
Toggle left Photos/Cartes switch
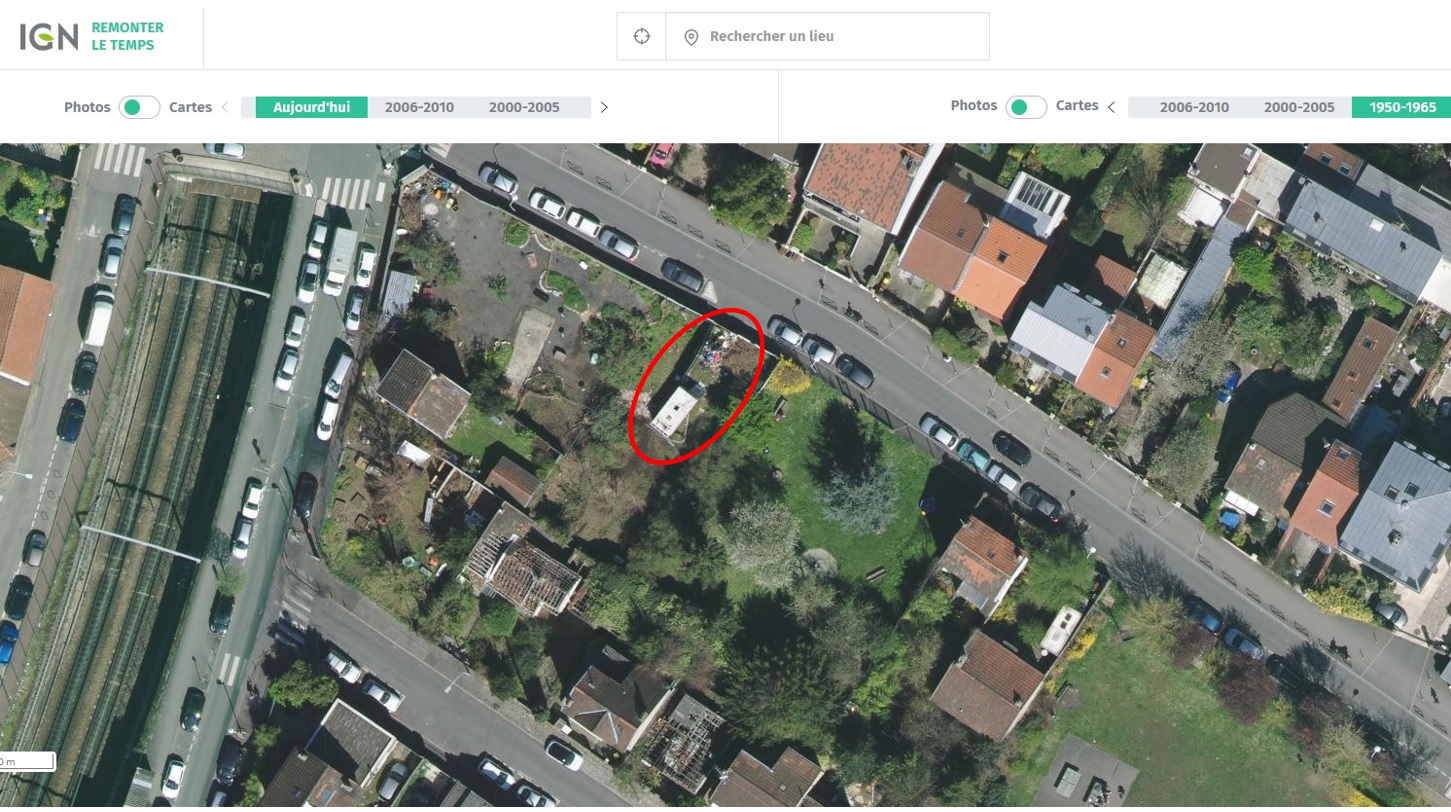click(x=140, y=107)
